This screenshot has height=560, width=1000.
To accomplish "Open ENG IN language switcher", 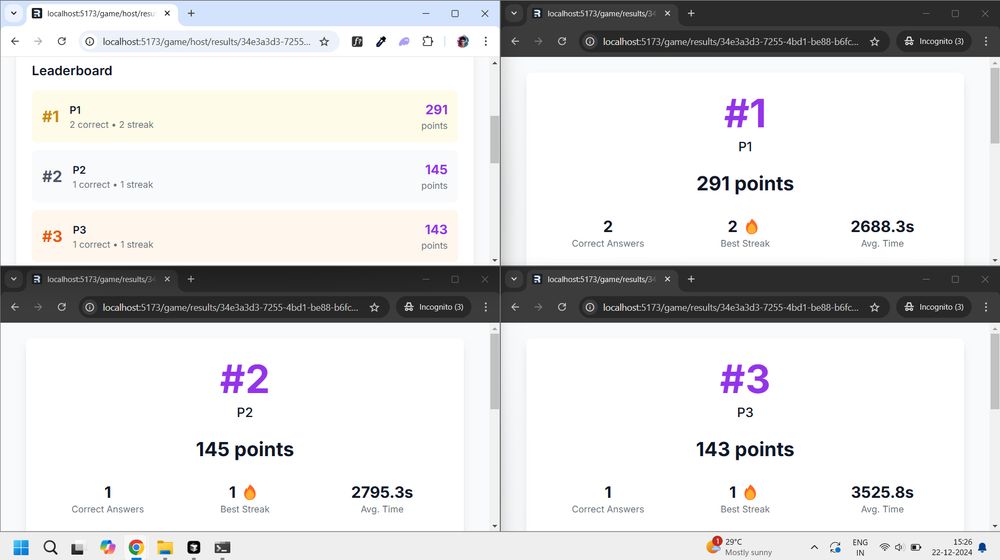I will 860,547.
